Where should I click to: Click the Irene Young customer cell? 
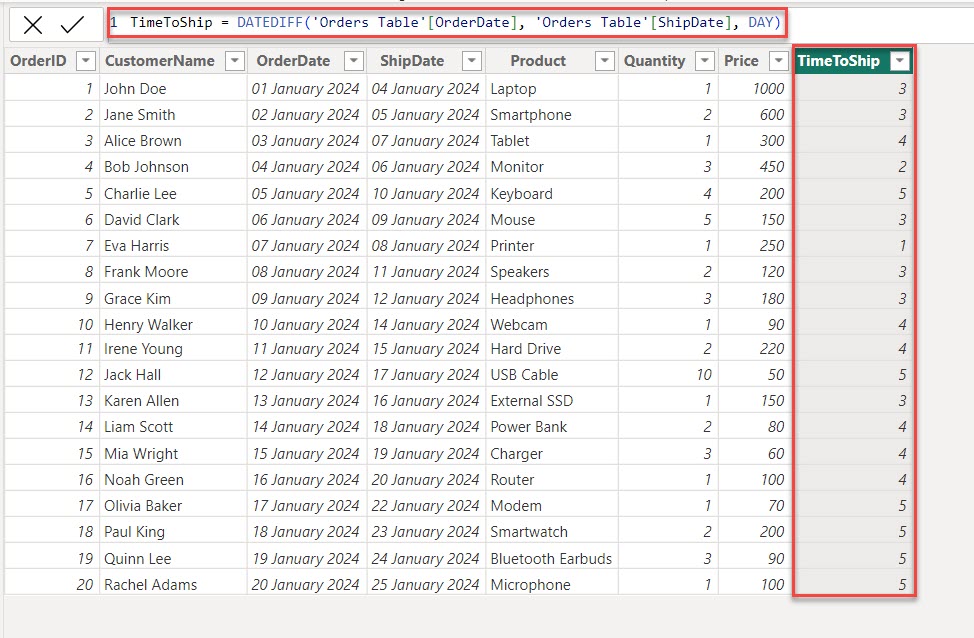[173, 349]
